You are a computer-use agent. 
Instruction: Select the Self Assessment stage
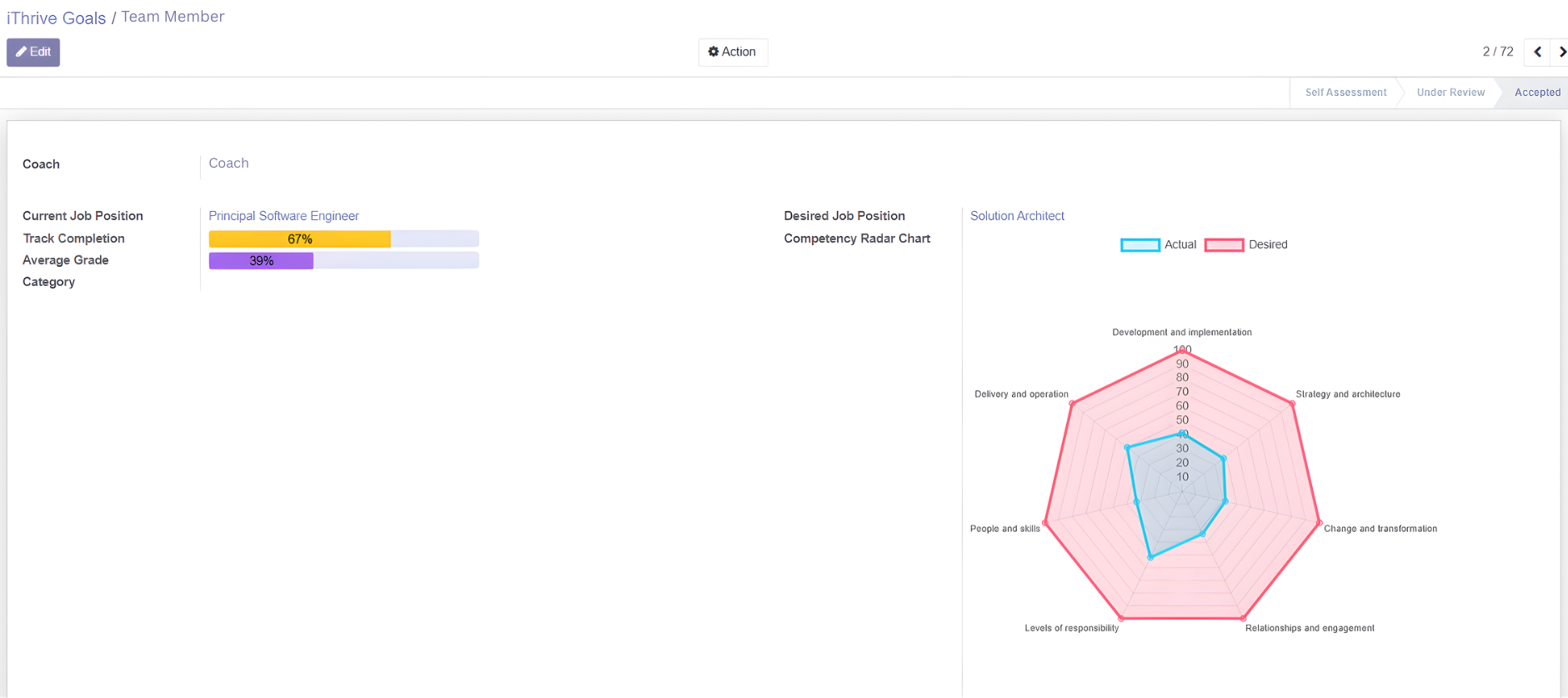pyautogui.click(x=1345, y=93)
